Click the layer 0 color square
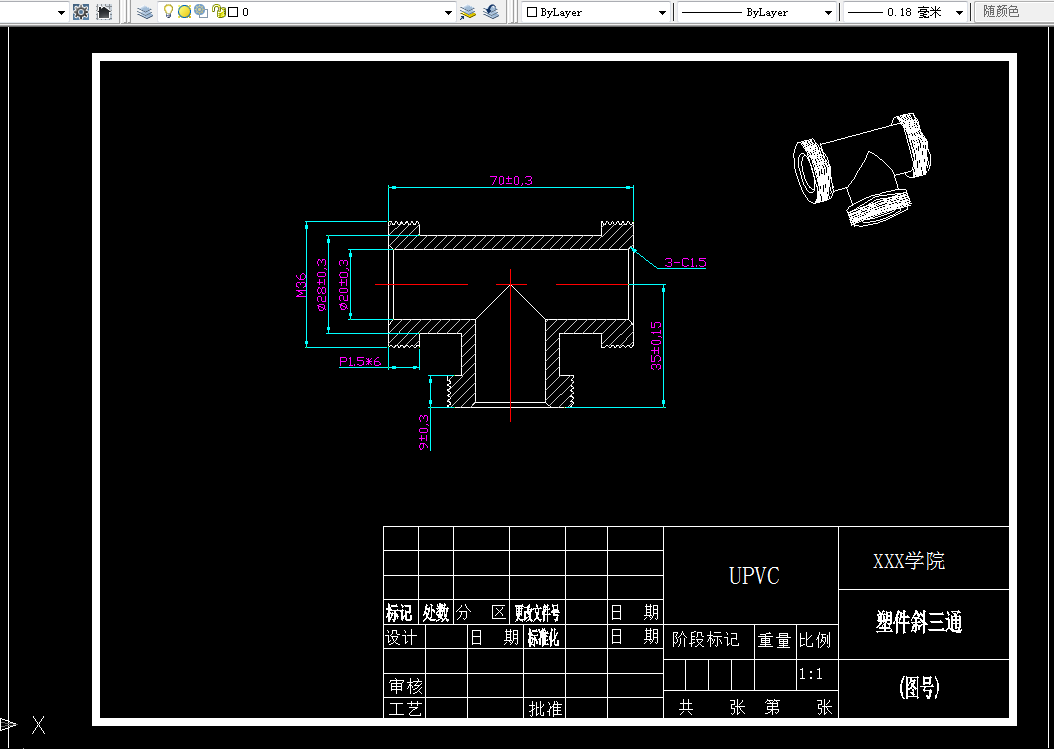Screen dimensions: 1054x749 pyautogui.click(x=233, y=12)
